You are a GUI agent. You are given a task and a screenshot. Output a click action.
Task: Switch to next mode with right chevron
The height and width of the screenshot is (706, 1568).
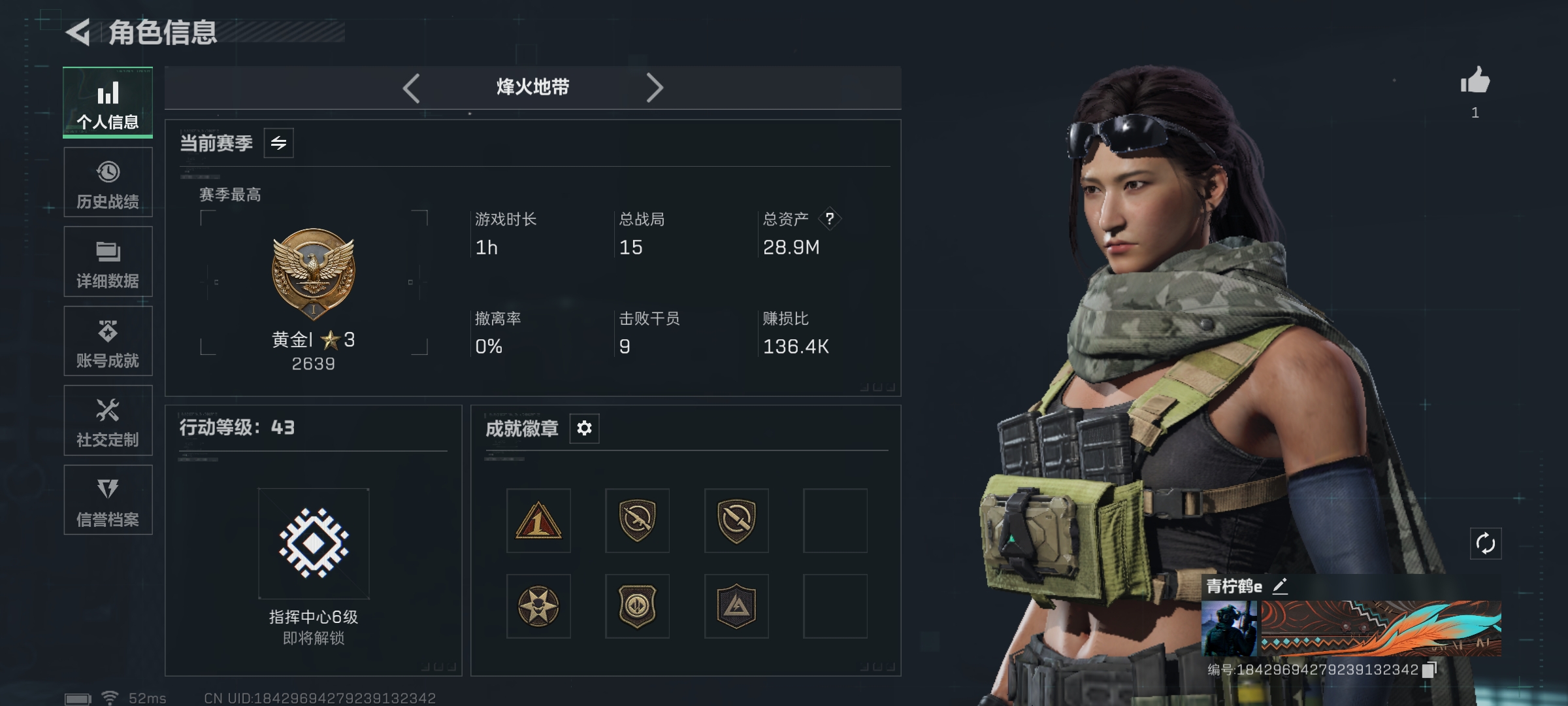coord(655,88)
